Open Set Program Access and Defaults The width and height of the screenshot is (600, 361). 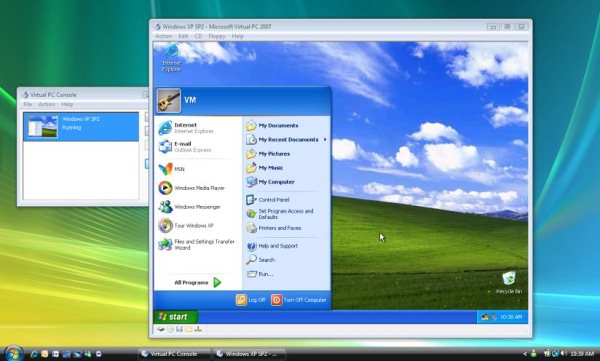tap(280, 214)
